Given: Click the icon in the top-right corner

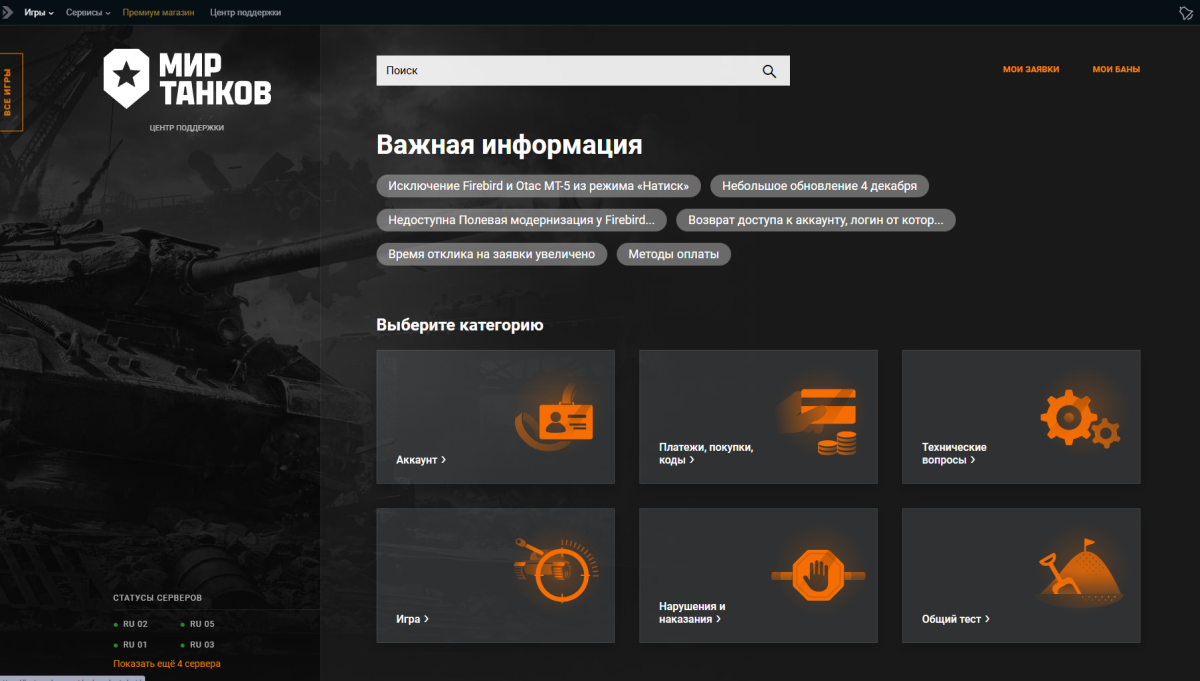Looking at the screenshot, I should click(1186, 13).
